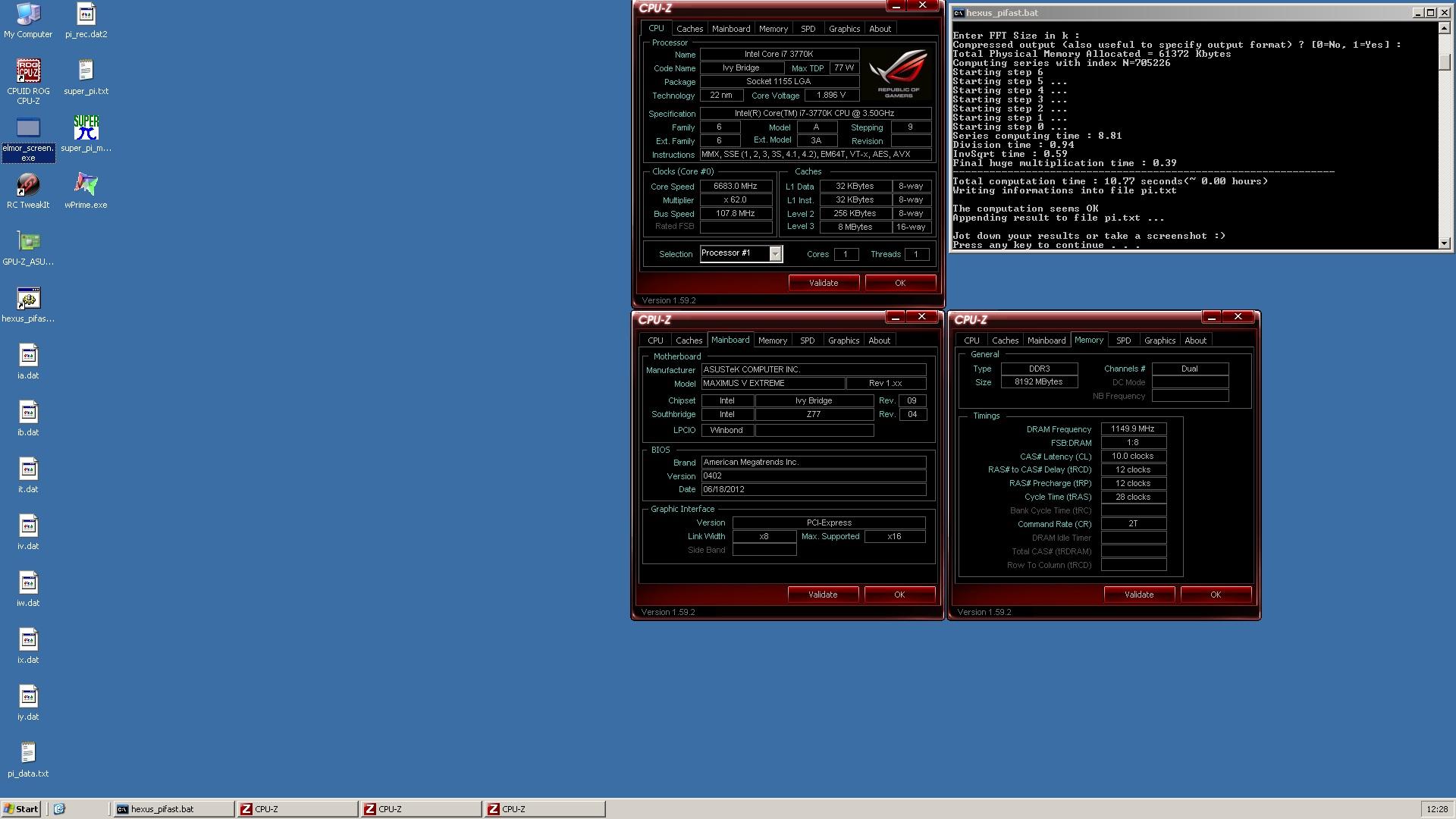Click the BIOS Version 0402 field
Image resolution: width=1456 pixels, height=819 pixels.
814,476
